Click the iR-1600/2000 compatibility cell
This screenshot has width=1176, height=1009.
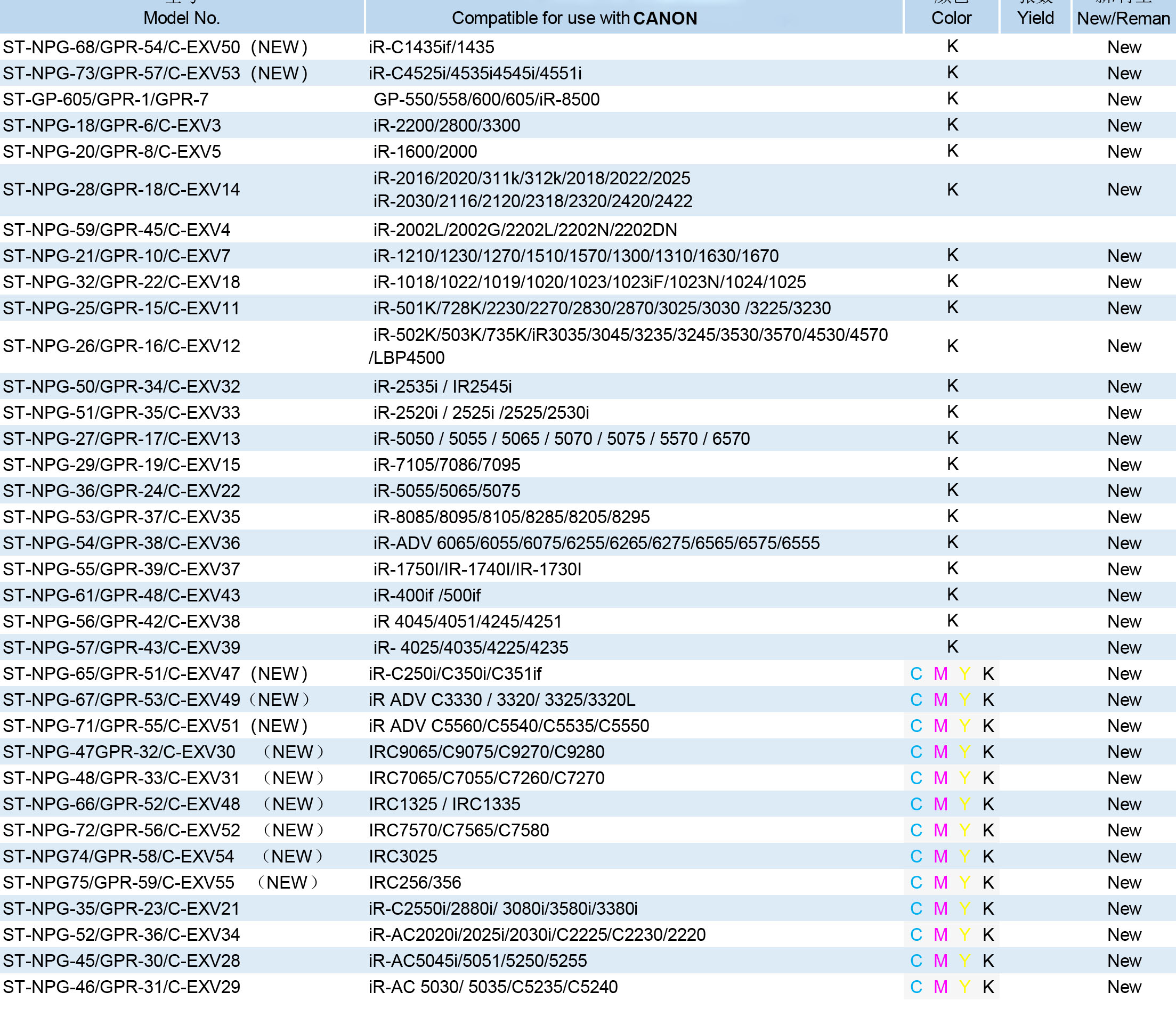click(x=425, y=151)
